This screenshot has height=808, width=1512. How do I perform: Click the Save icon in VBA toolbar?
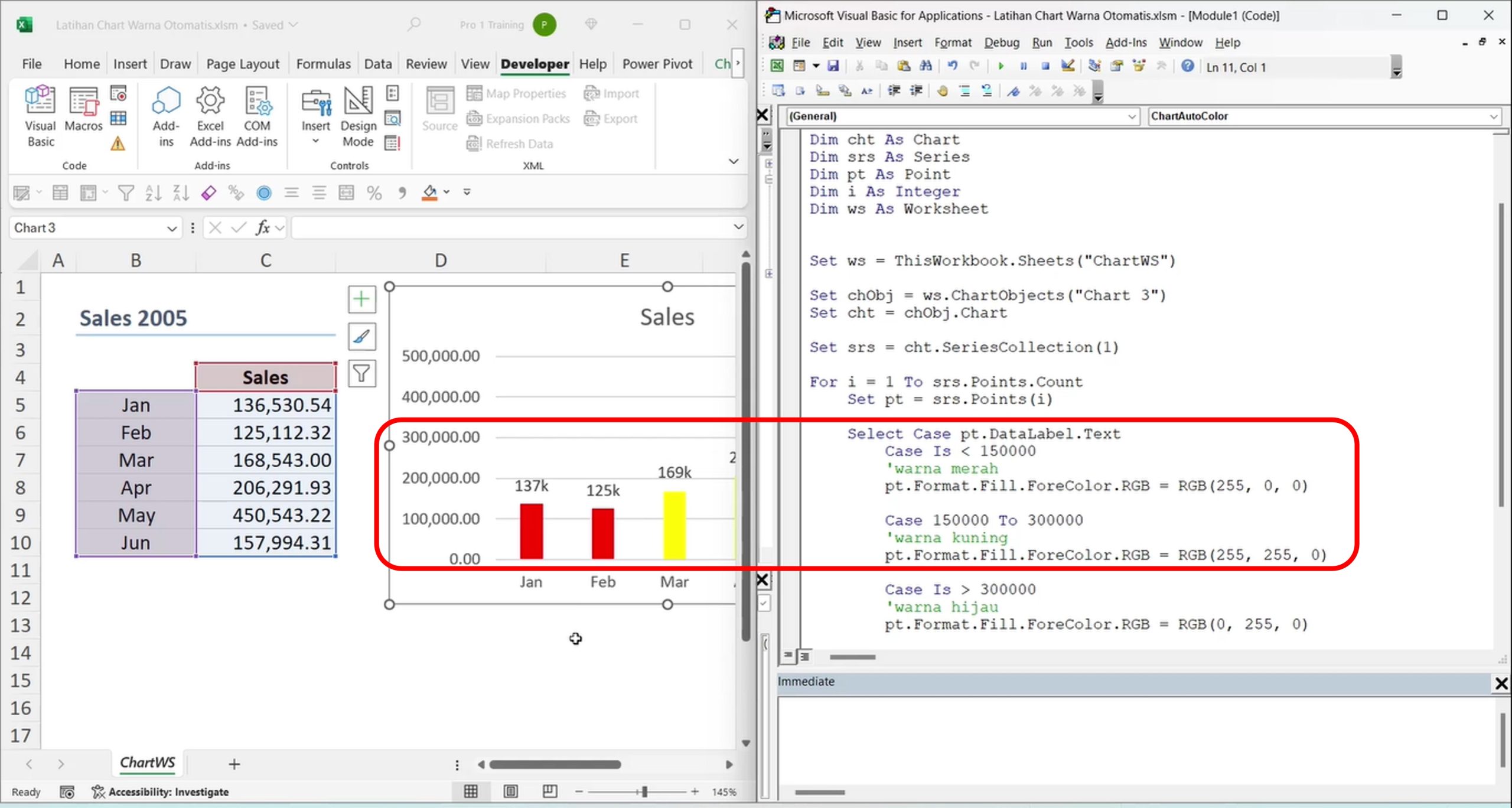833,66
